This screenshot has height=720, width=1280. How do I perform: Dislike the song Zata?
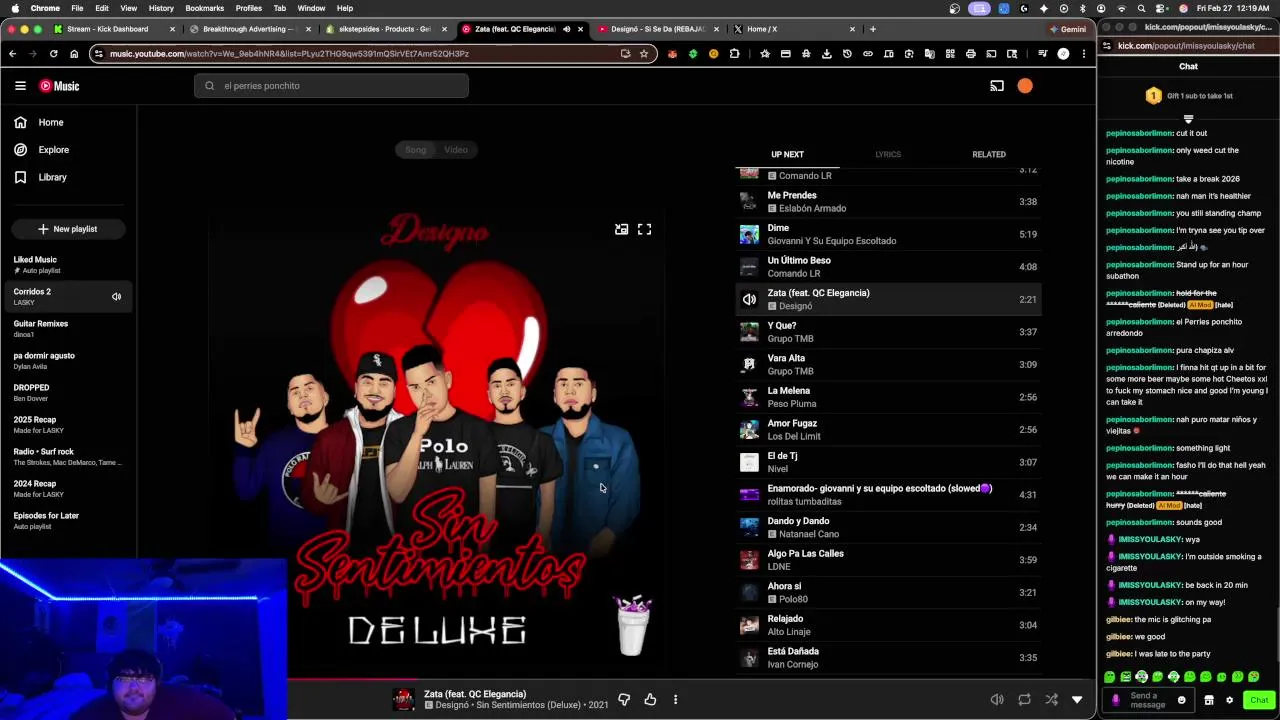[x=624, y=700]
